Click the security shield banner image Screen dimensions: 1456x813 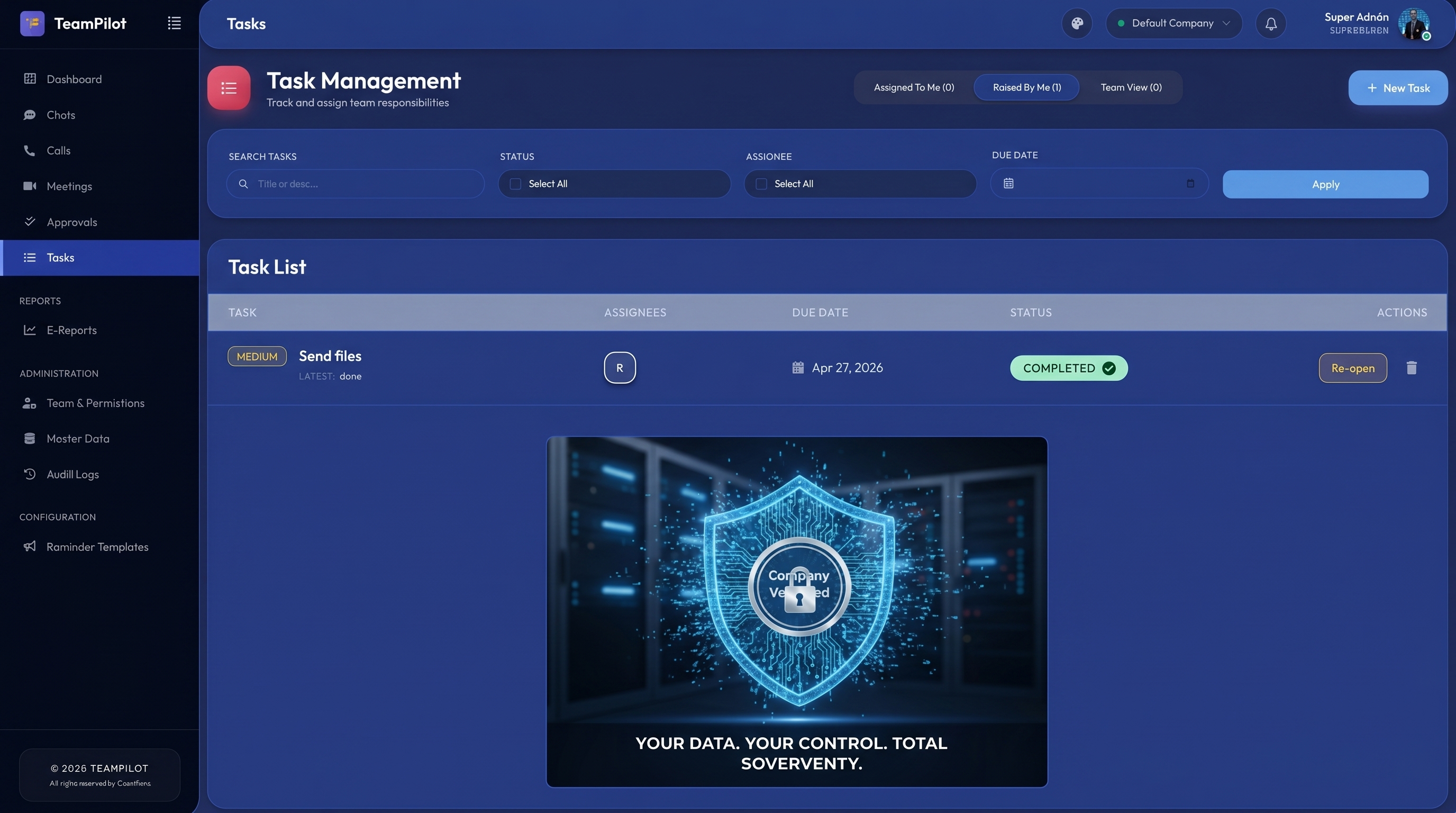coord(797,612)
